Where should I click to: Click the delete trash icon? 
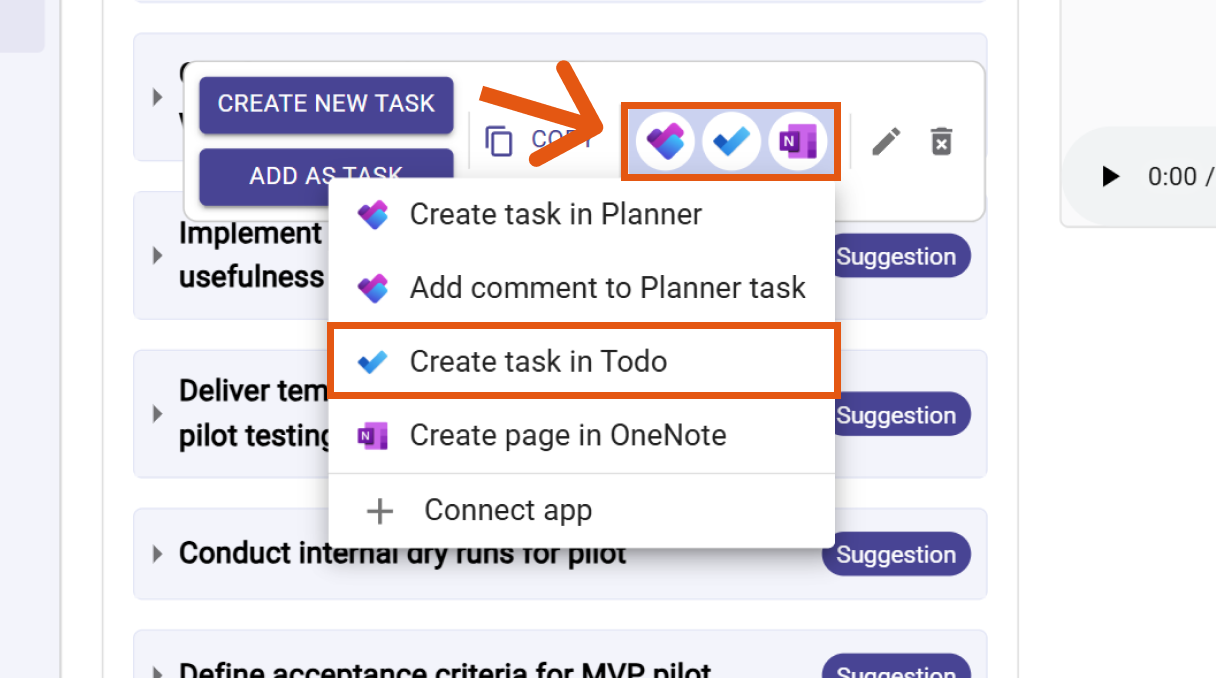(941, 142)
